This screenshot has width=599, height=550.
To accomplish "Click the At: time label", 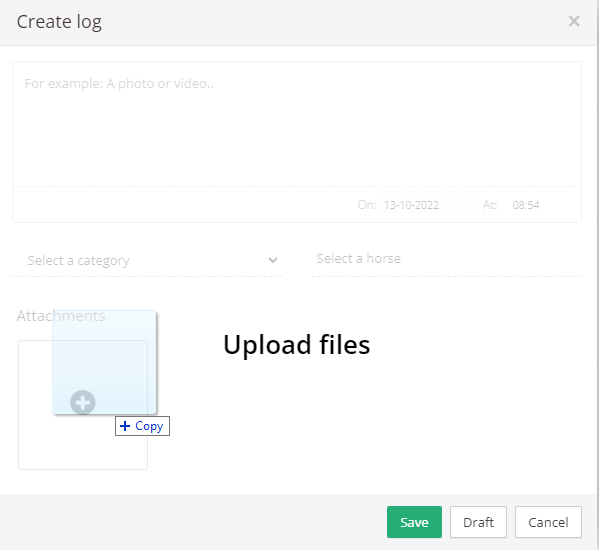I will [x=490, y=205].
